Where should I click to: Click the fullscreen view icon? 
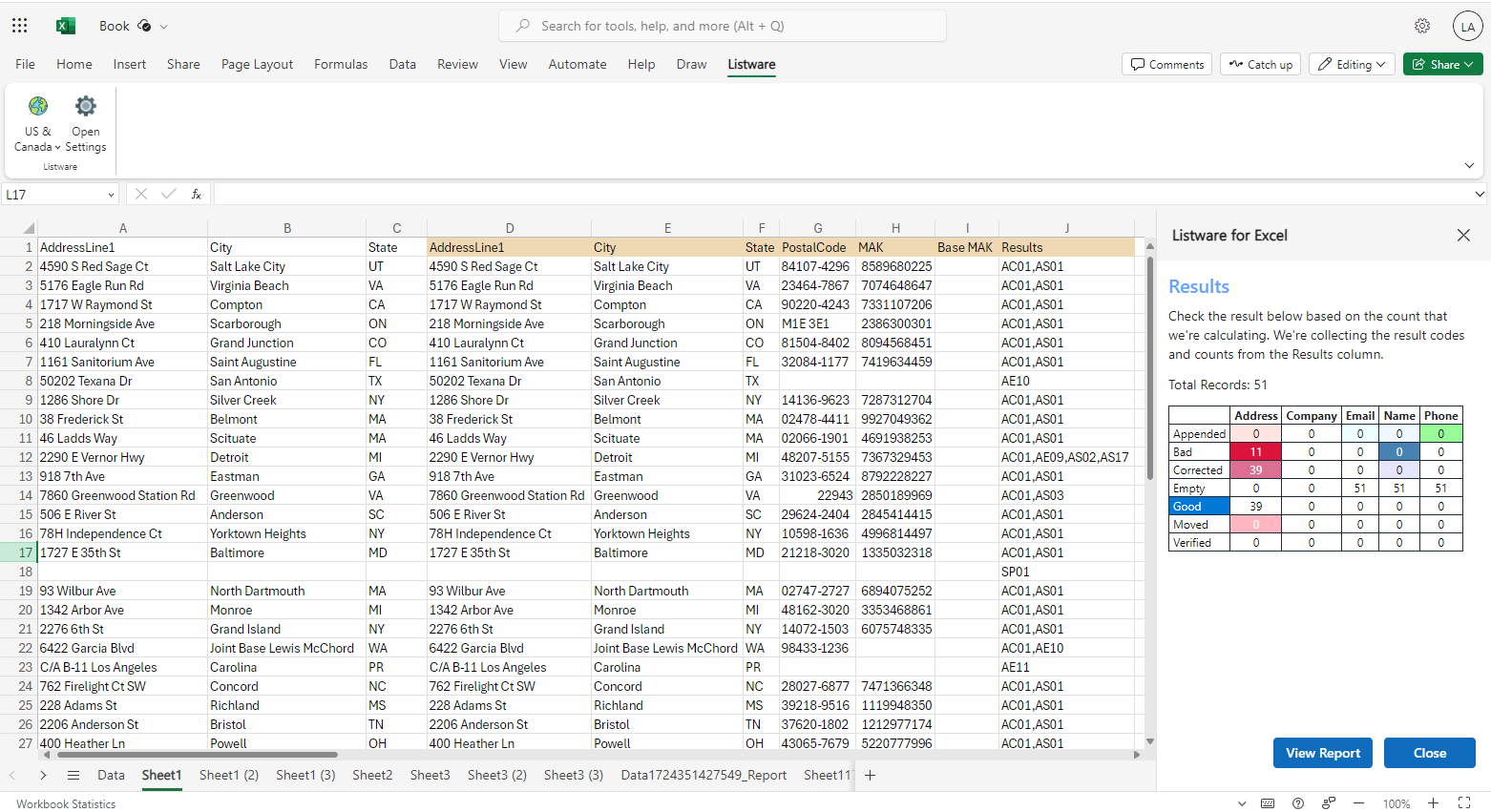pos(1464,803)
